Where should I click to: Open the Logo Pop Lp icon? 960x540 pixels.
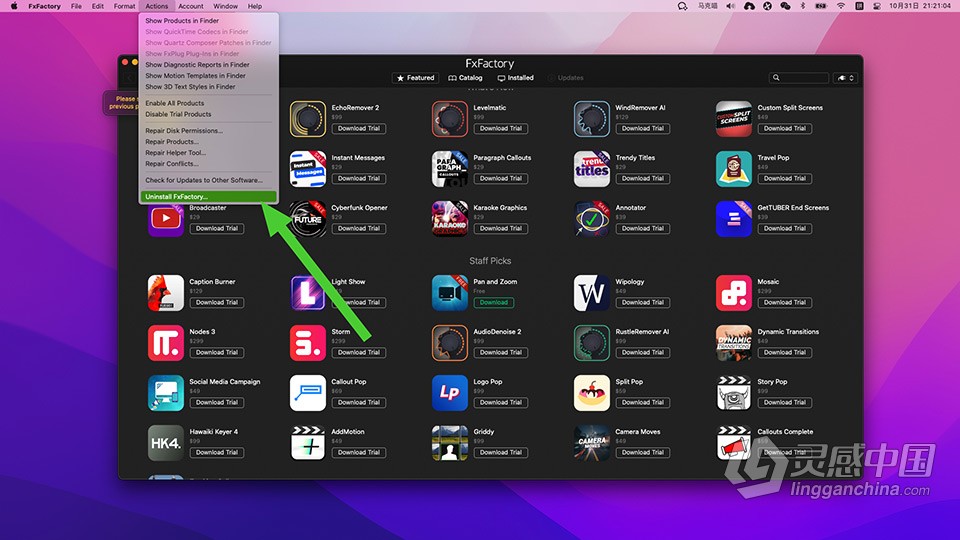(x=449, y=393)
